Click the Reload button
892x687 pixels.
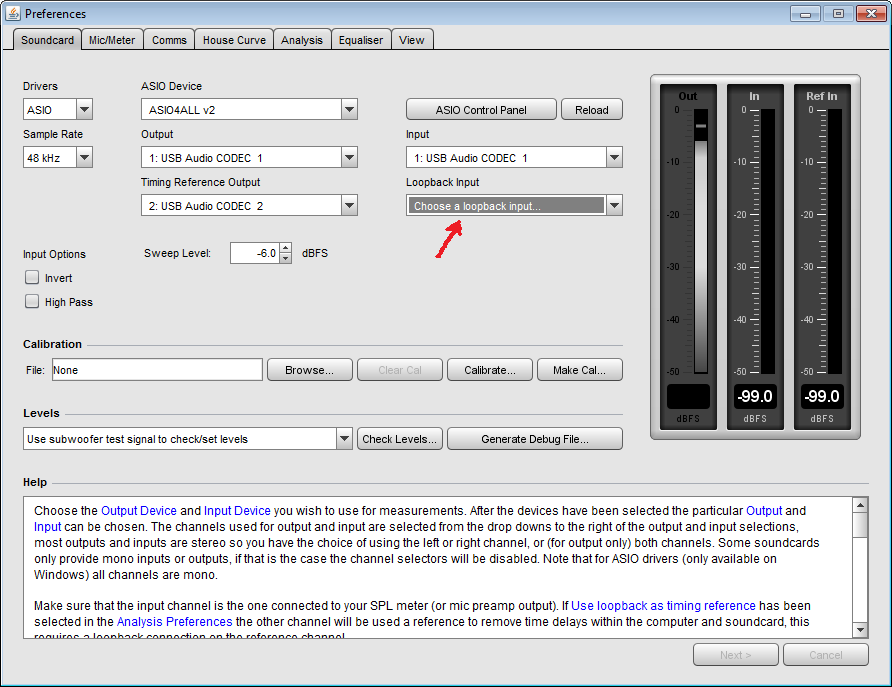(592, 109)
